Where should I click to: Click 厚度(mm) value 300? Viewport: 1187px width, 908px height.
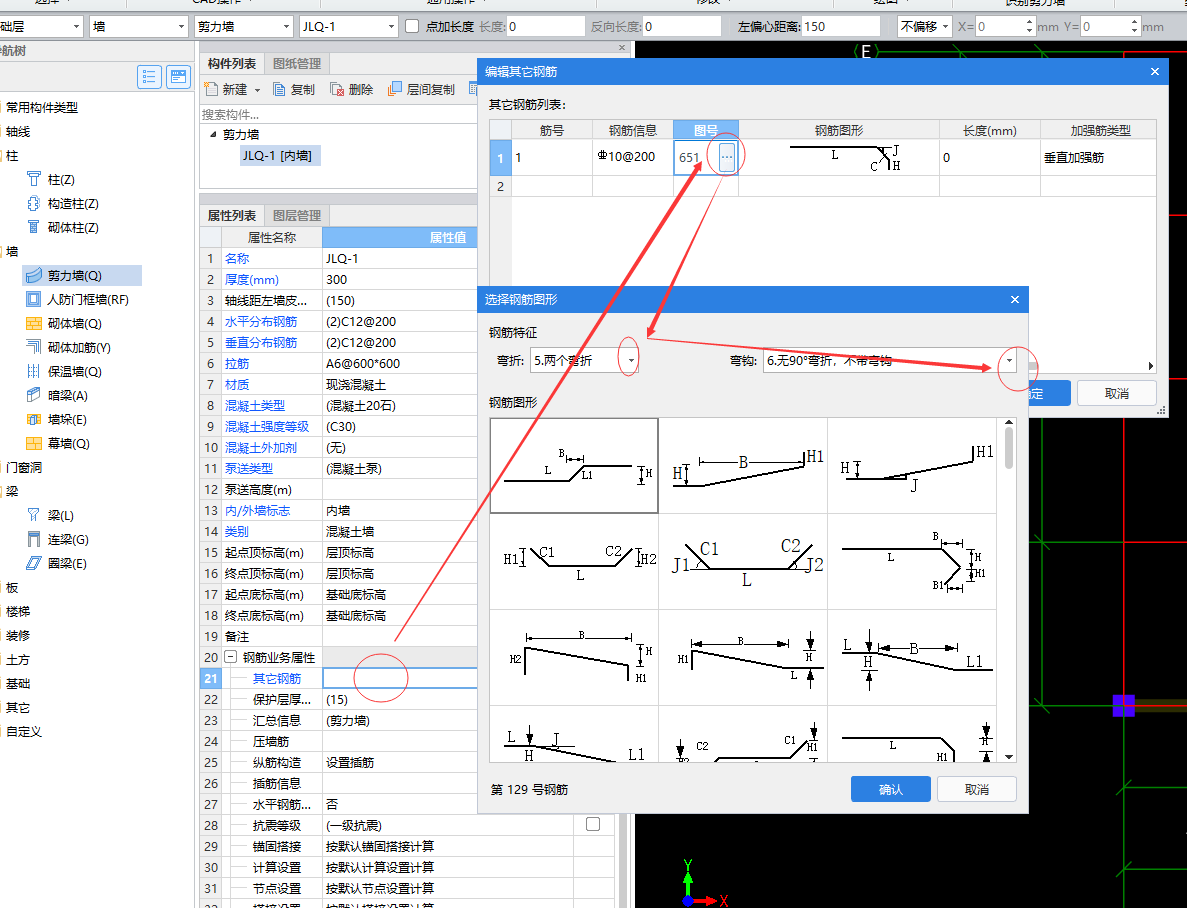(x=400, y=279)
